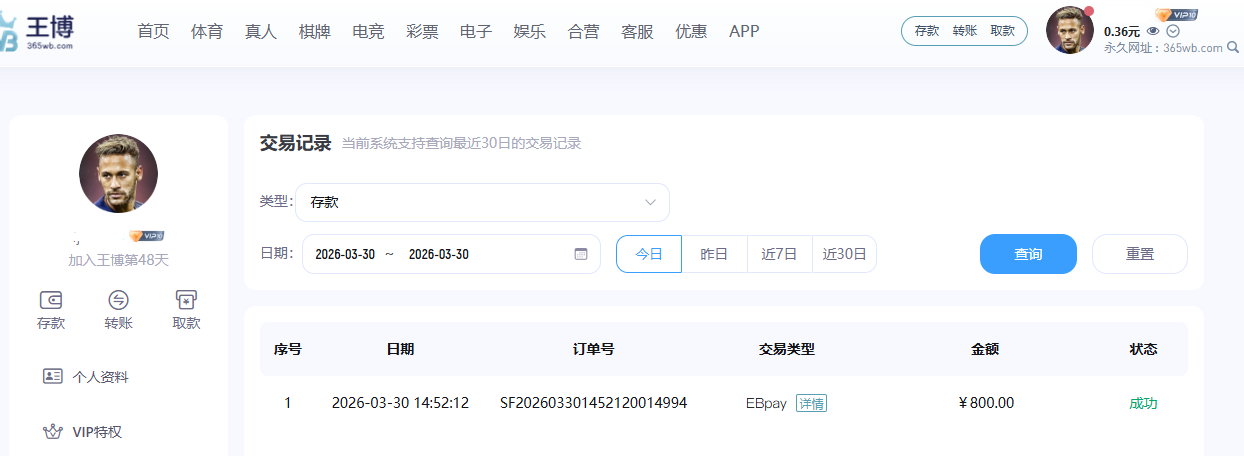Expand the circled arrow next to balance
1244x456 pixels.
click(x=1173, y=31)
